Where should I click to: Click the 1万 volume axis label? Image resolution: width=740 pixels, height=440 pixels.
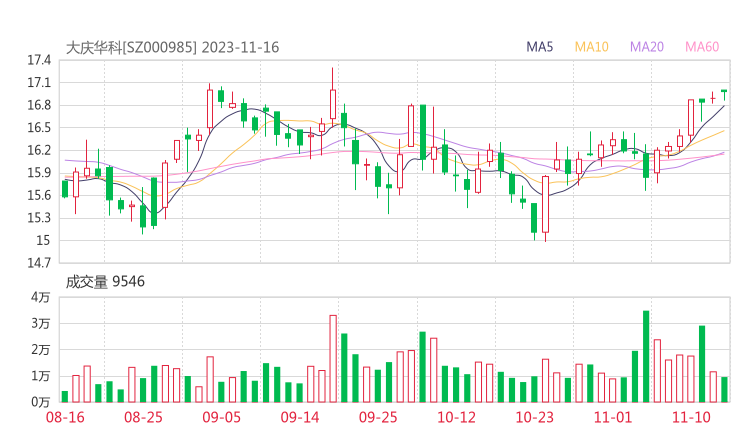[41, 376]
